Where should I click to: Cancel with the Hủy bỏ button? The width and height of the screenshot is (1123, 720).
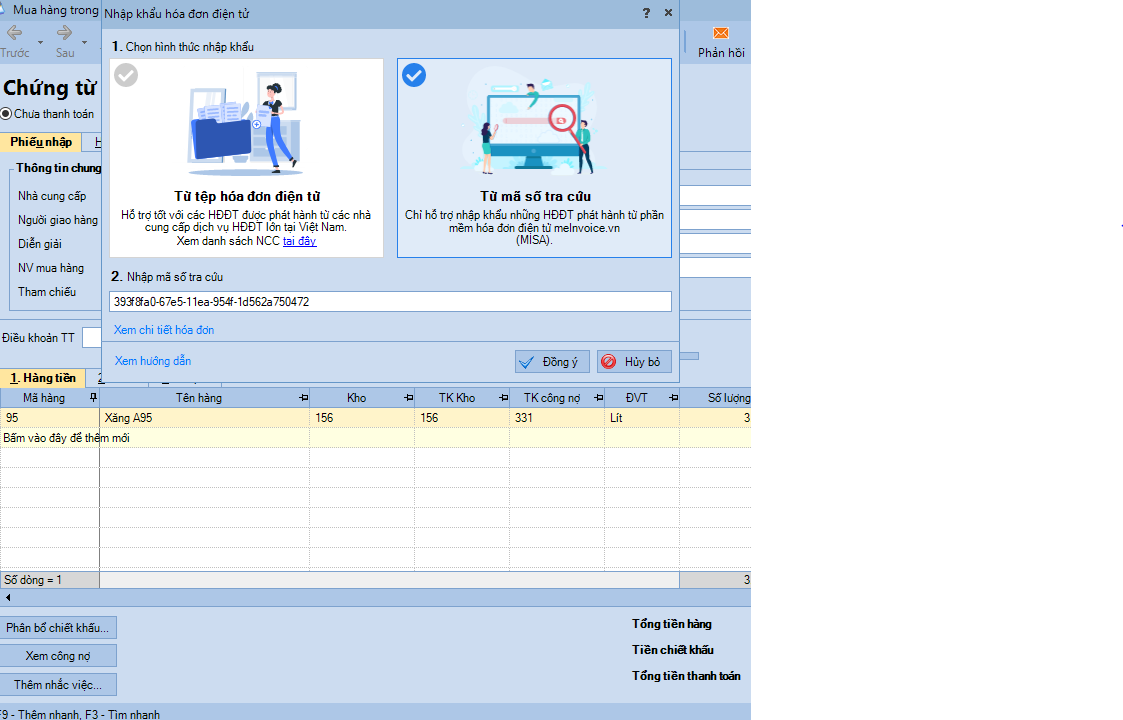coord(634,361)
